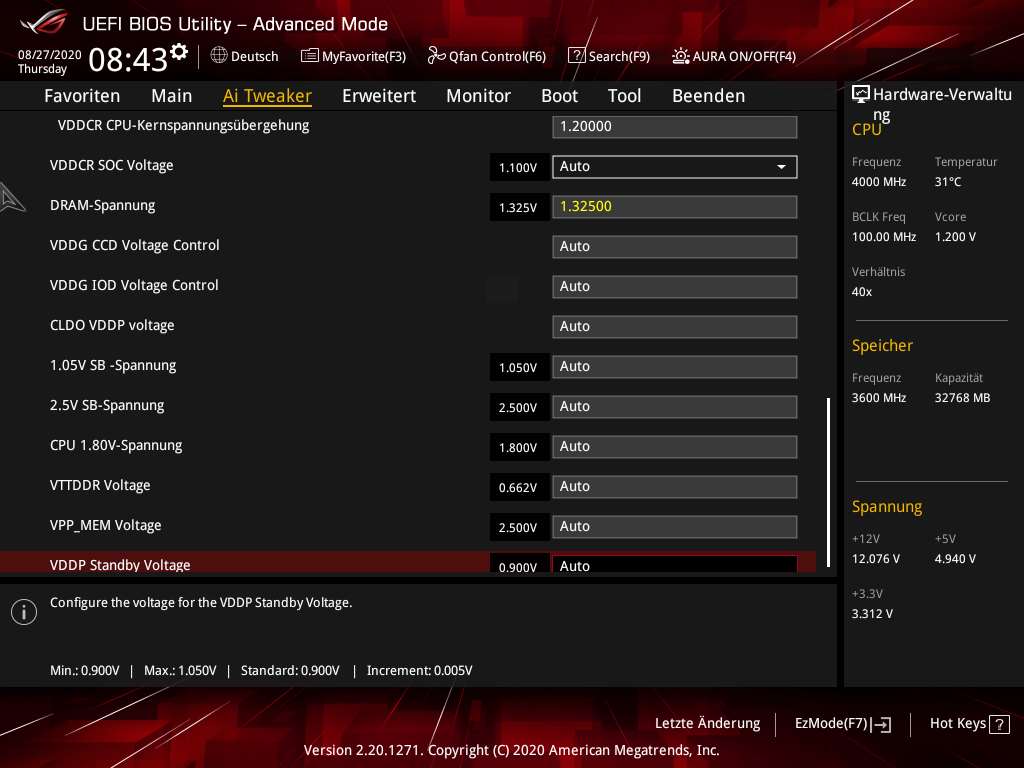This screenshot has width=1024, height=768.
Task: Click the CPU 1.80V-Spannung label
Action: (116, 445)
